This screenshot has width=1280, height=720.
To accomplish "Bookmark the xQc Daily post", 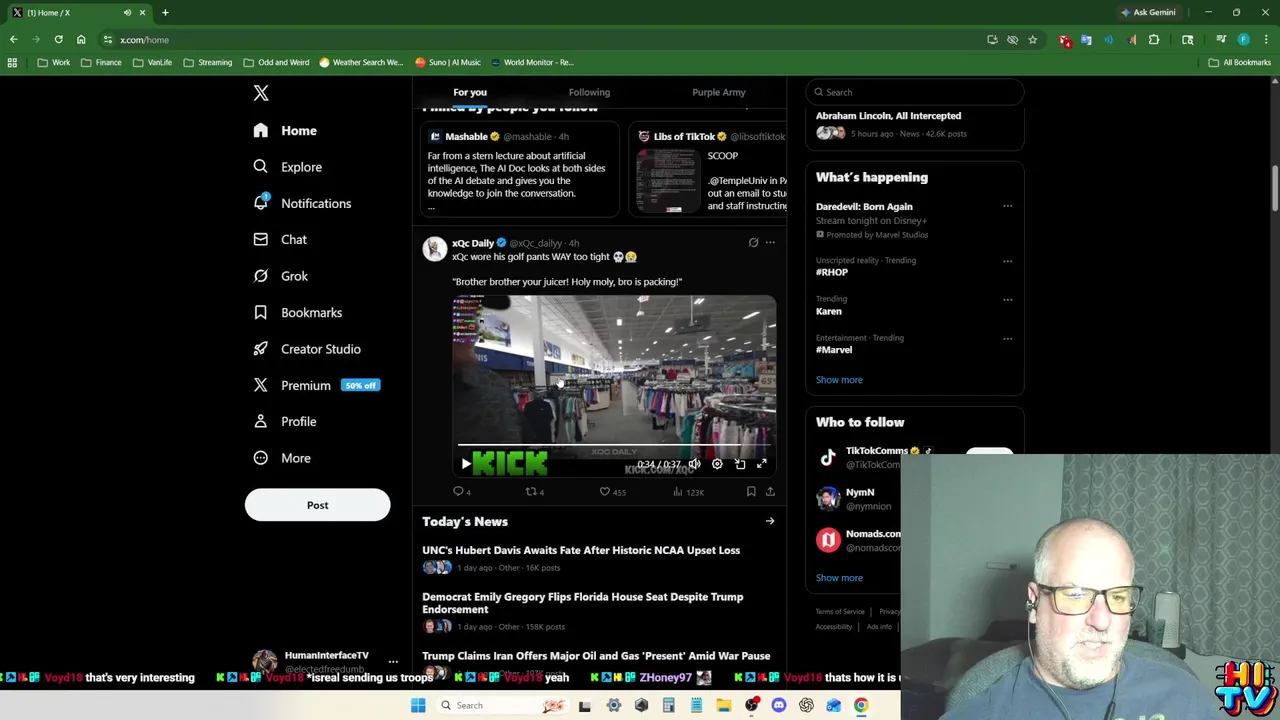I will pos(751,492).
